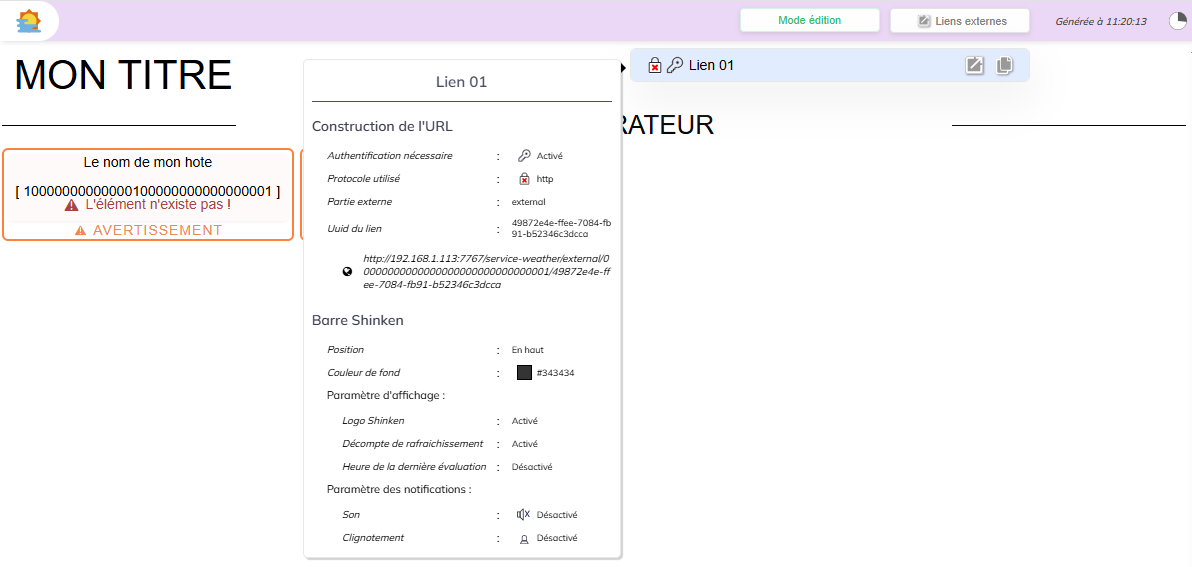Click the red unsecured lock on Lien 01 row
Image resolution: width=1192 pixels, height=567 pixels.
tap(655, 66)
